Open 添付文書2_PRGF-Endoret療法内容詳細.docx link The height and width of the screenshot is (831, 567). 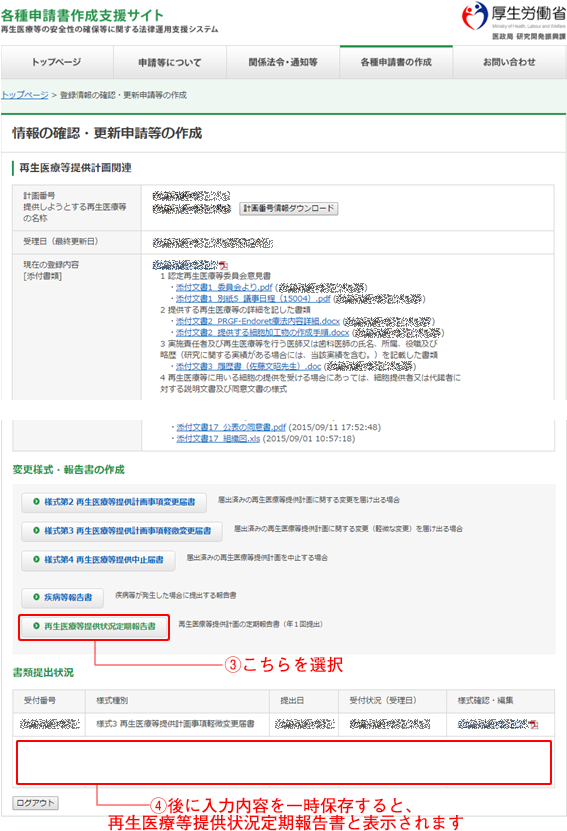tap(258, 321)
